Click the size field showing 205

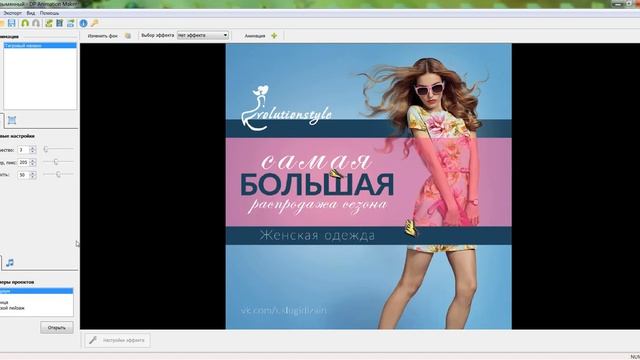23,162
